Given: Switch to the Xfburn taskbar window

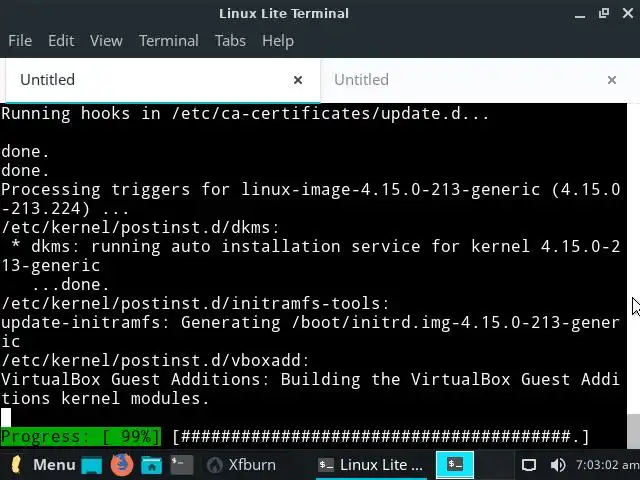Looking at the screenshot, I should [241, 465].
